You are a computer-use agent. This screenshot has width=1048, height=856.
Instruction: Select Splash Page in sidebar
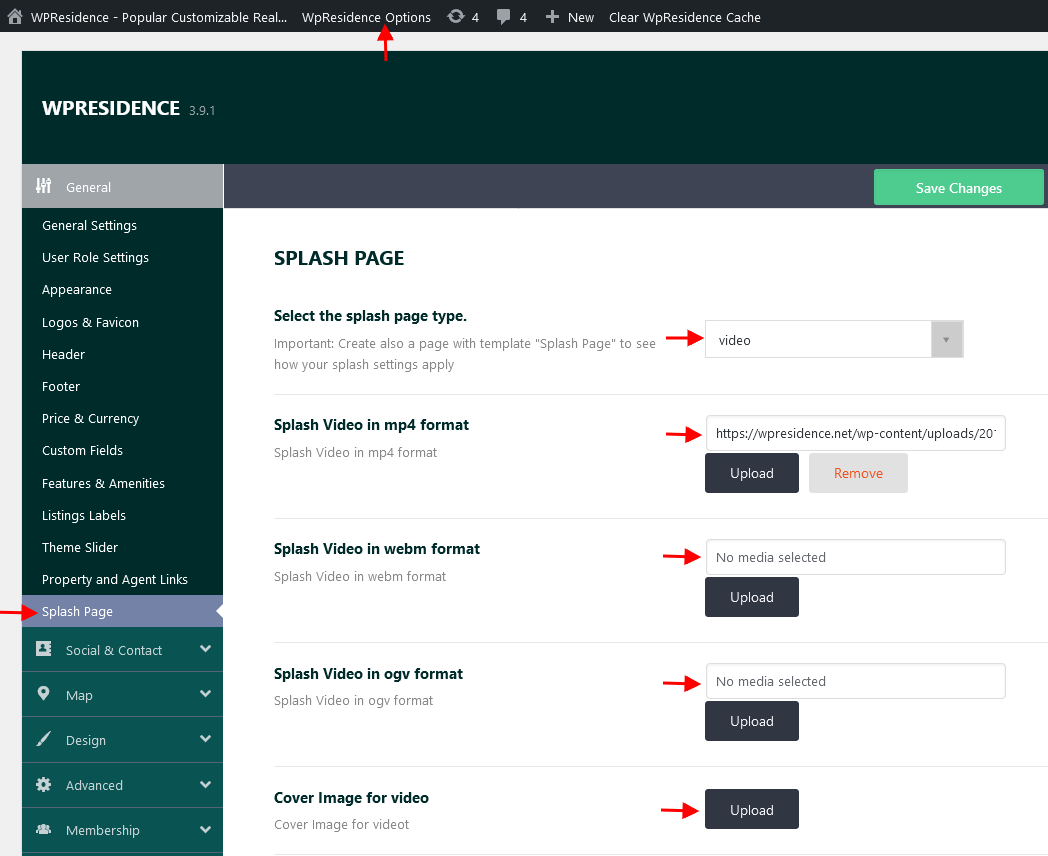(x=122, y=611)
